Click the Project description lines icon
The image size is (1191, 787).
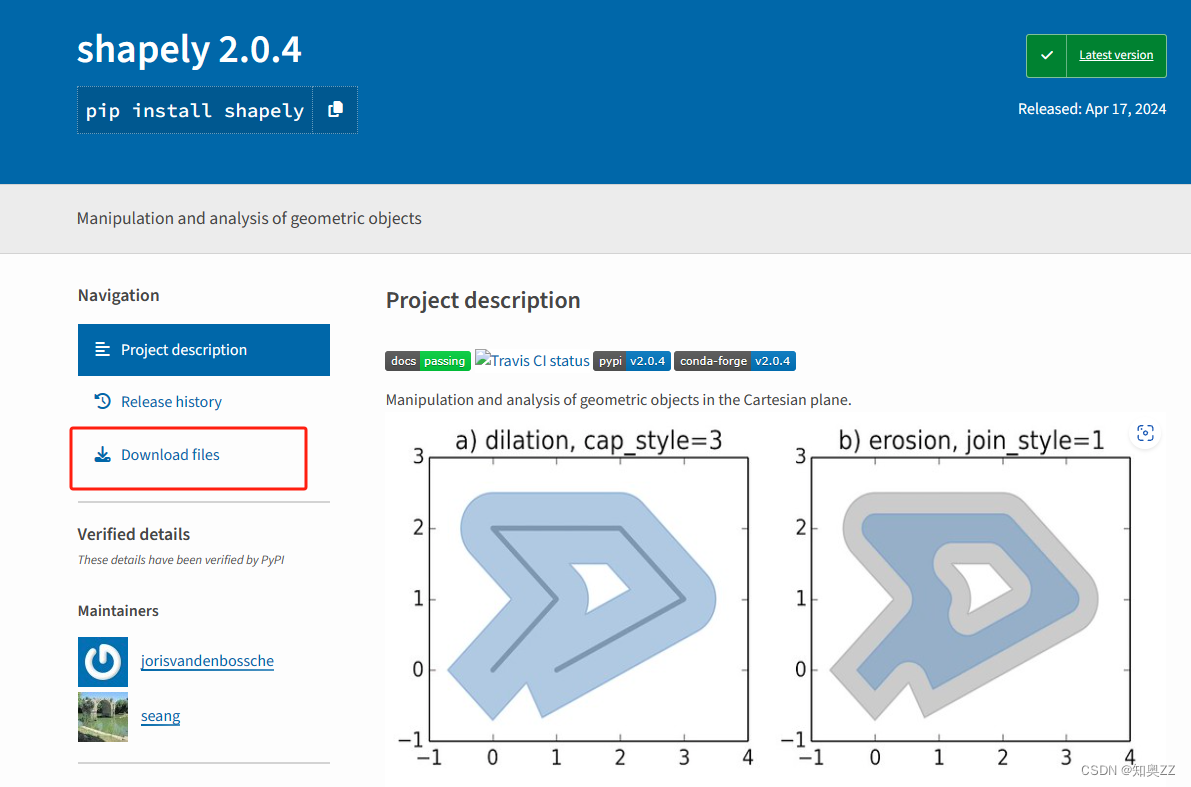click(x=103, y=349)
